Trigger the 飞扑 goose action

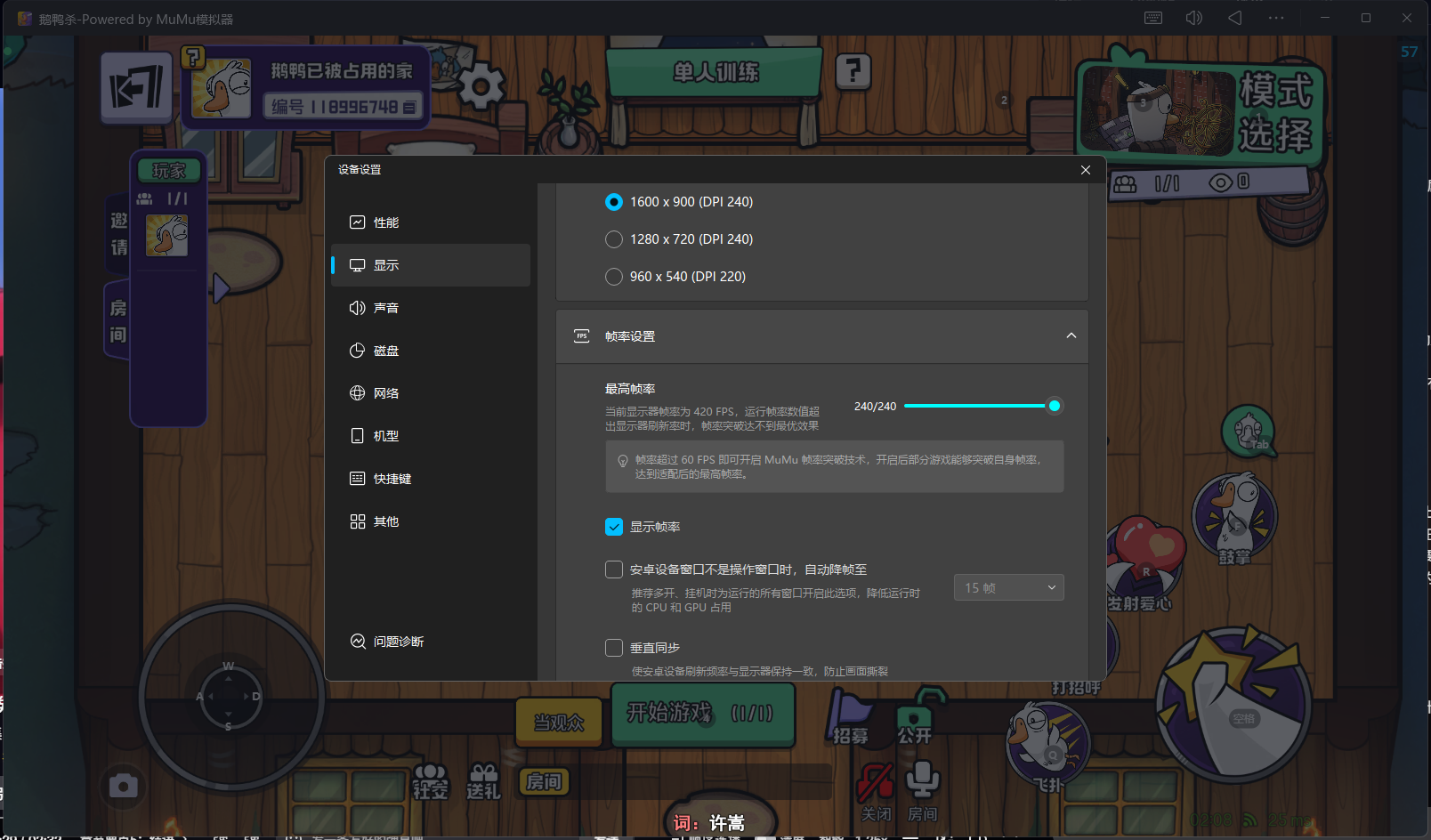pos(1047,746)
